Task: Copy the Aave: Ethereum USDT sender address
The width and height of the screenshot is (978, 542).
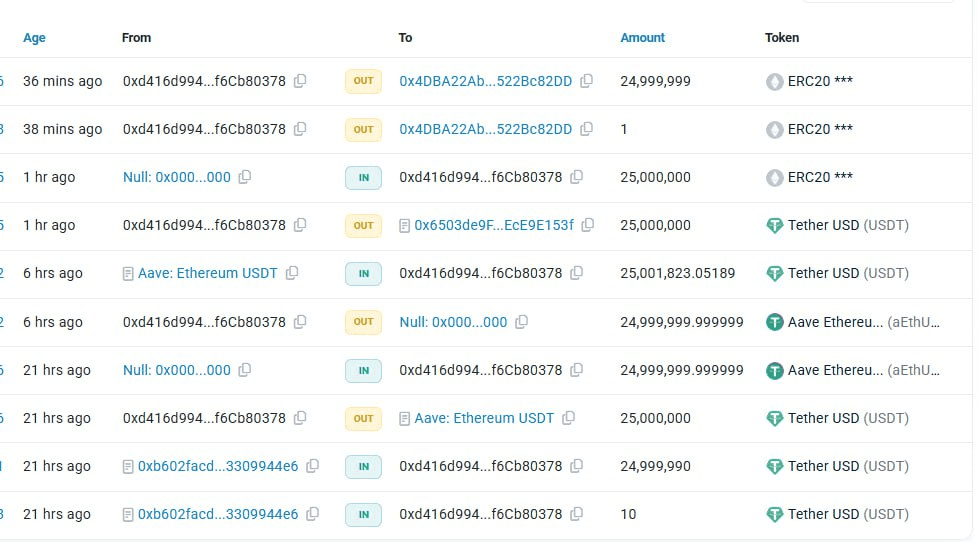Action: pos(292,273)
